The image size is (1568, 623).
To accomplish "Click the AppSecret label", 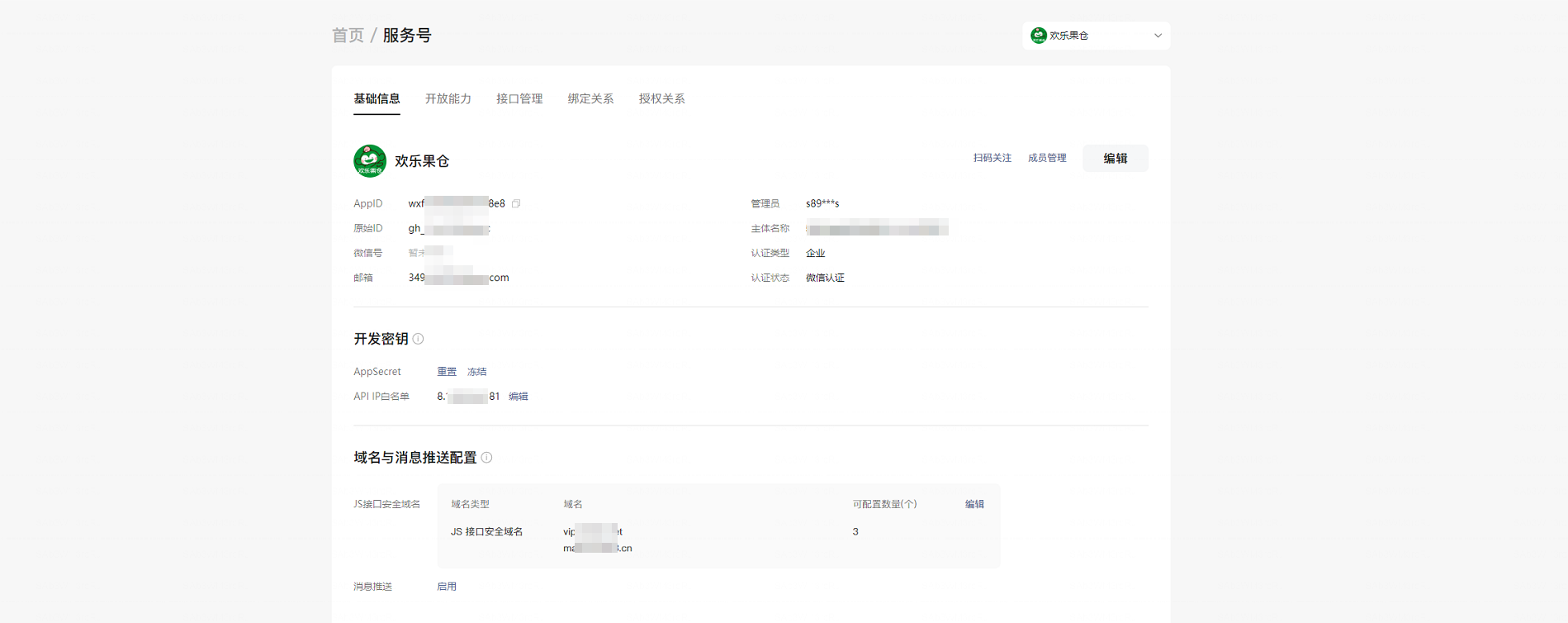I will pos(377,372).
